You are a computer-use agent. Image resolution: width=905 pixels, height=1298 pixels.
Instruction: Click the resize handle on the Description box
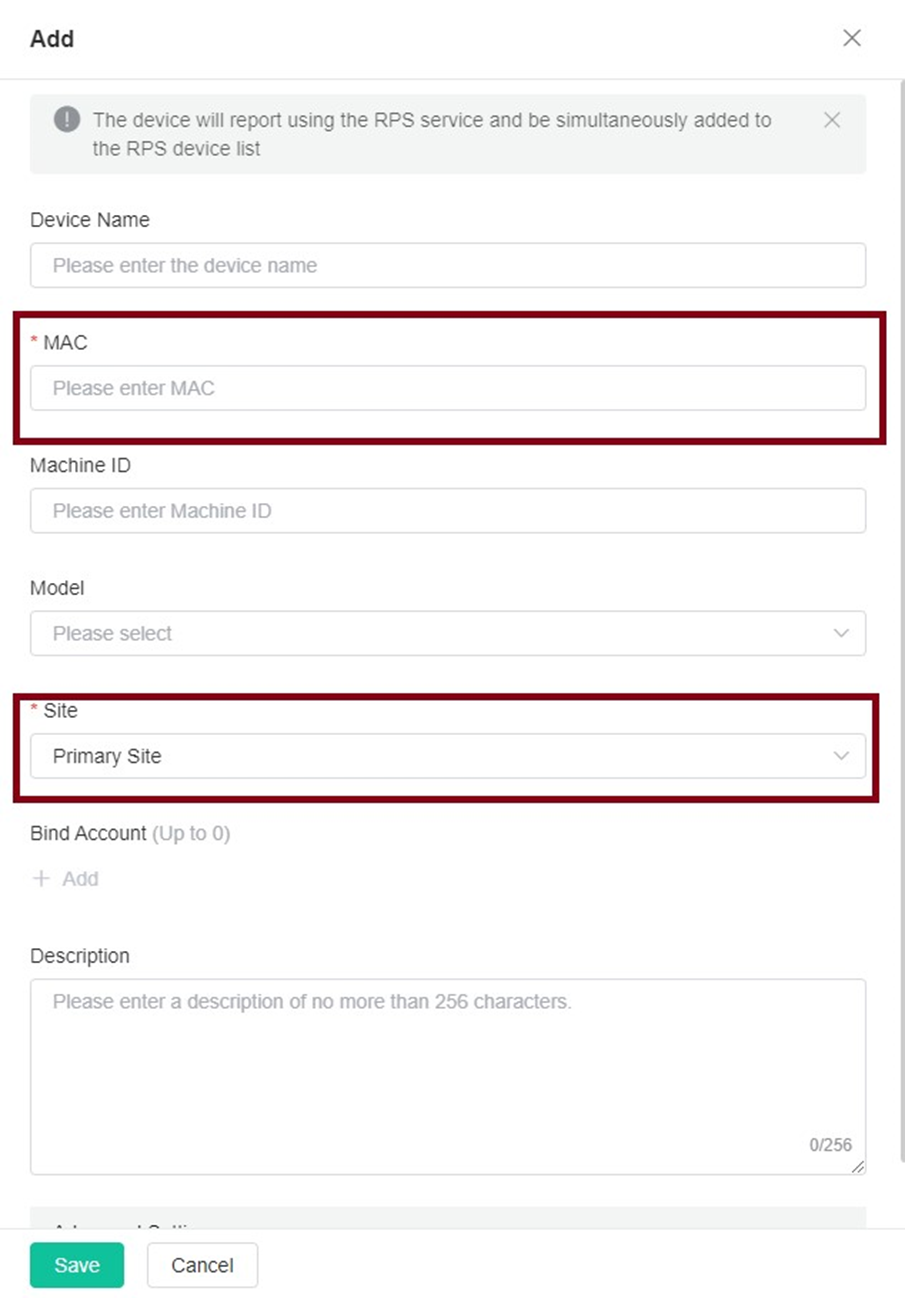pos(858,1165)
